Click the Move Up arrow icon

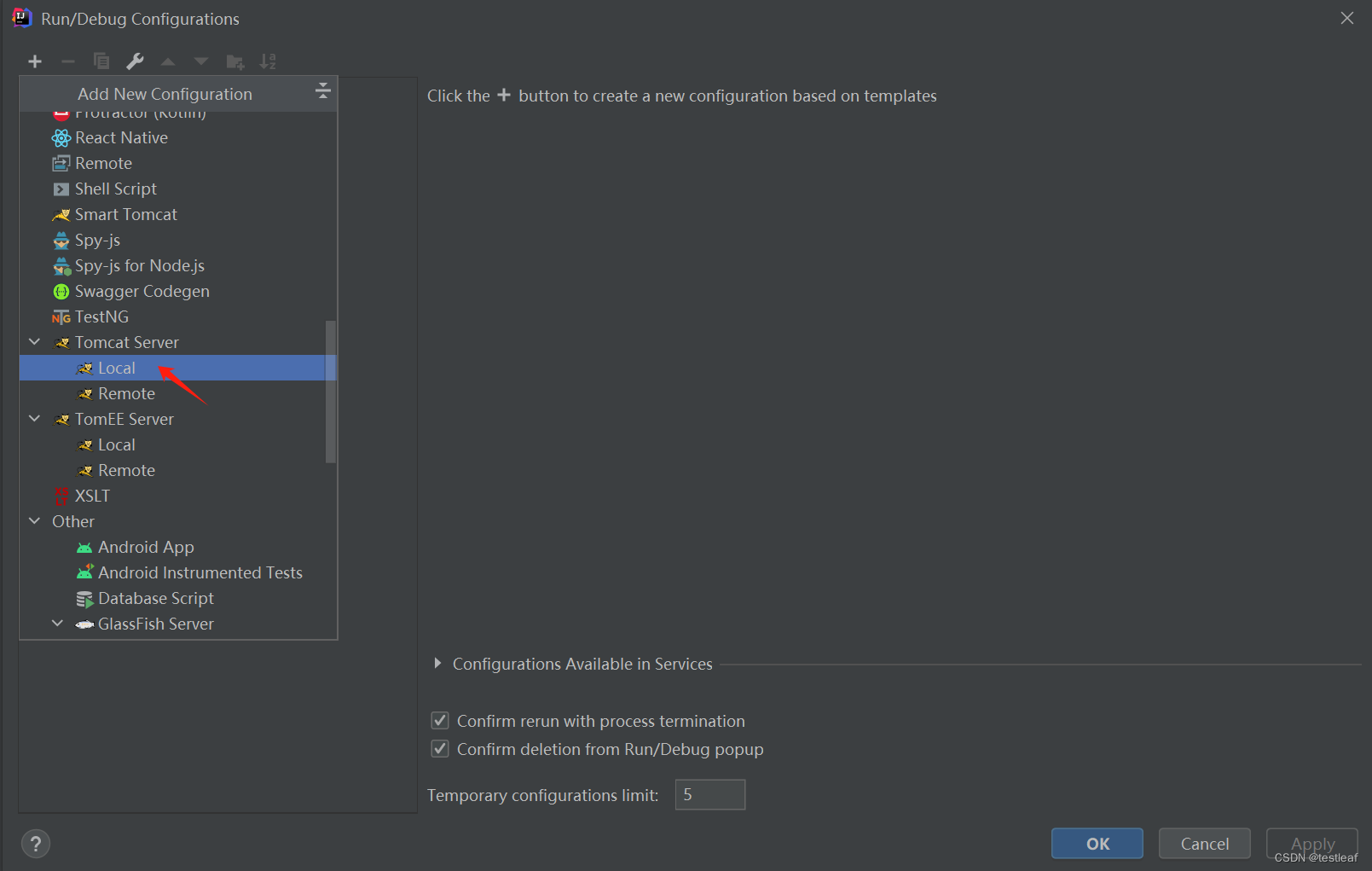click(x=168, y=61)
